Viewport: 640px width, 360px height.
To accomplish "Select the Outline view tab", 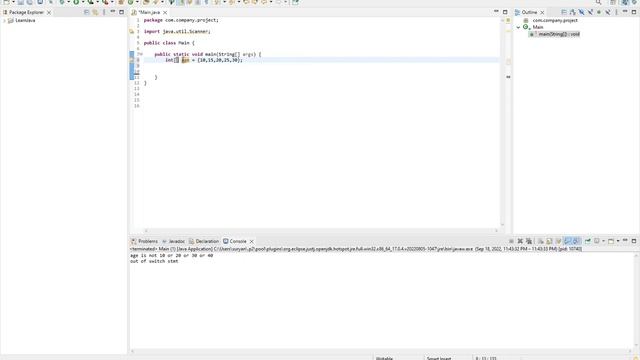I will [x=529, y=12].
